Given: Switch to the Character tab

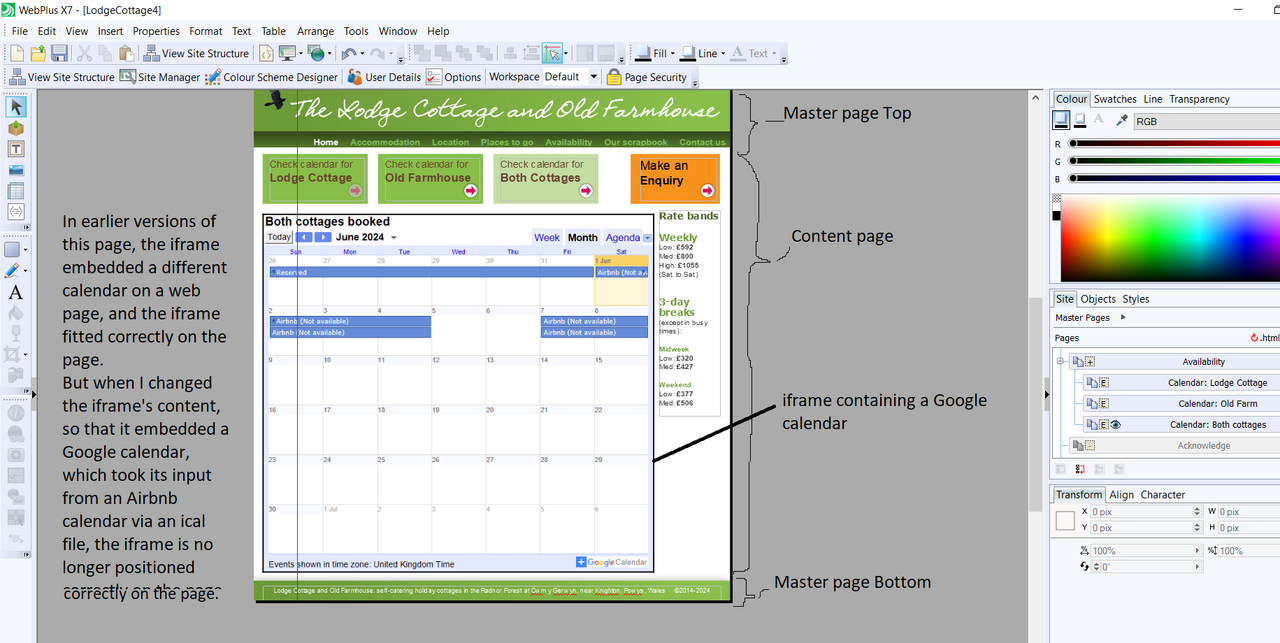Looking at the screenshot, I should [1162, 494].
